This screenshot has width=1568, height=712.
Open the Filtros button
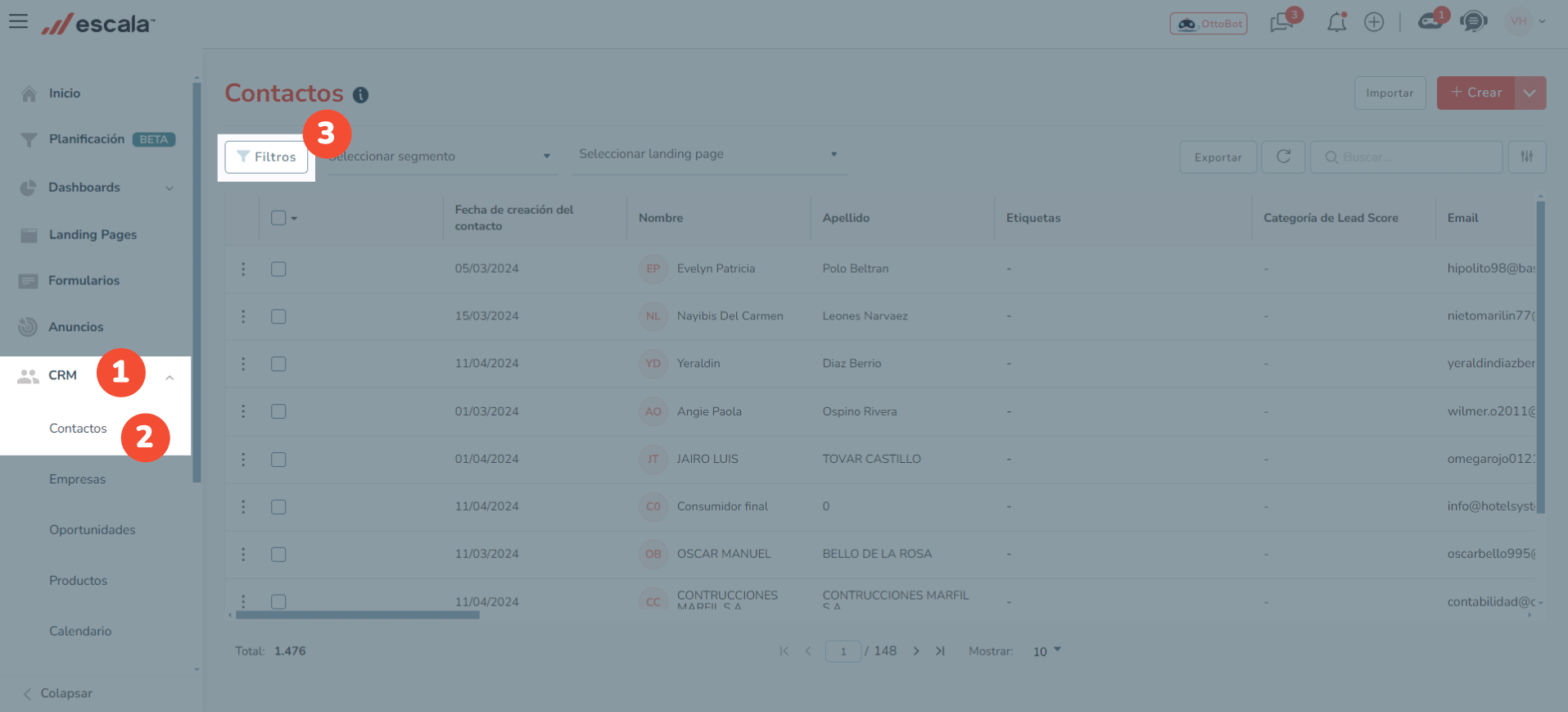click(266, 156)
